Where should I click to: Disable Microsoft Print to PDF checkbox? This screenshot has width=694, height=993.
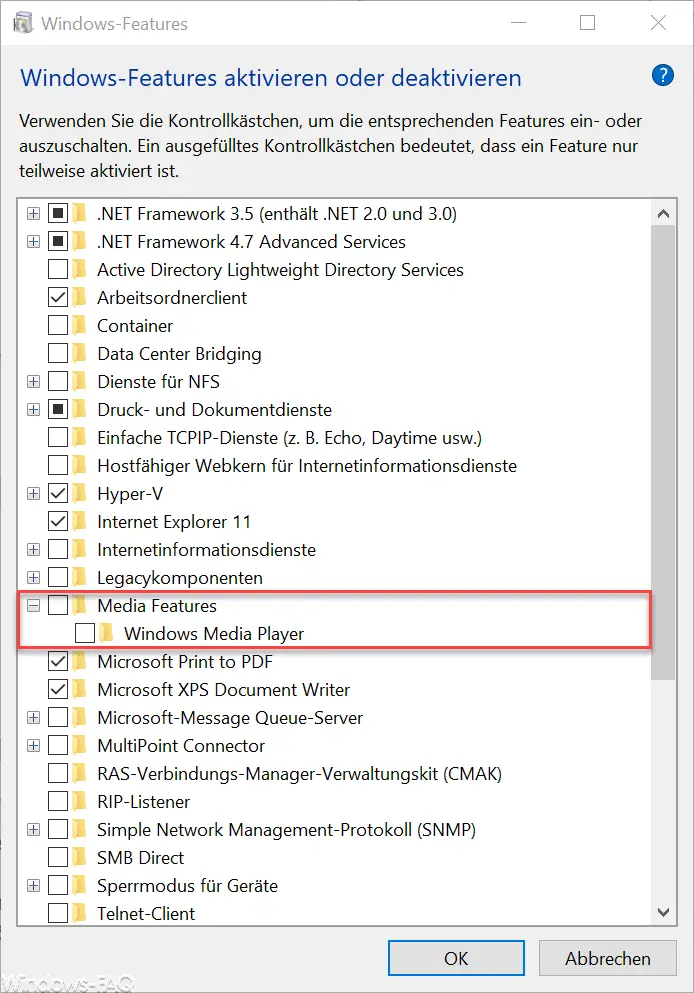coord(58,661)
